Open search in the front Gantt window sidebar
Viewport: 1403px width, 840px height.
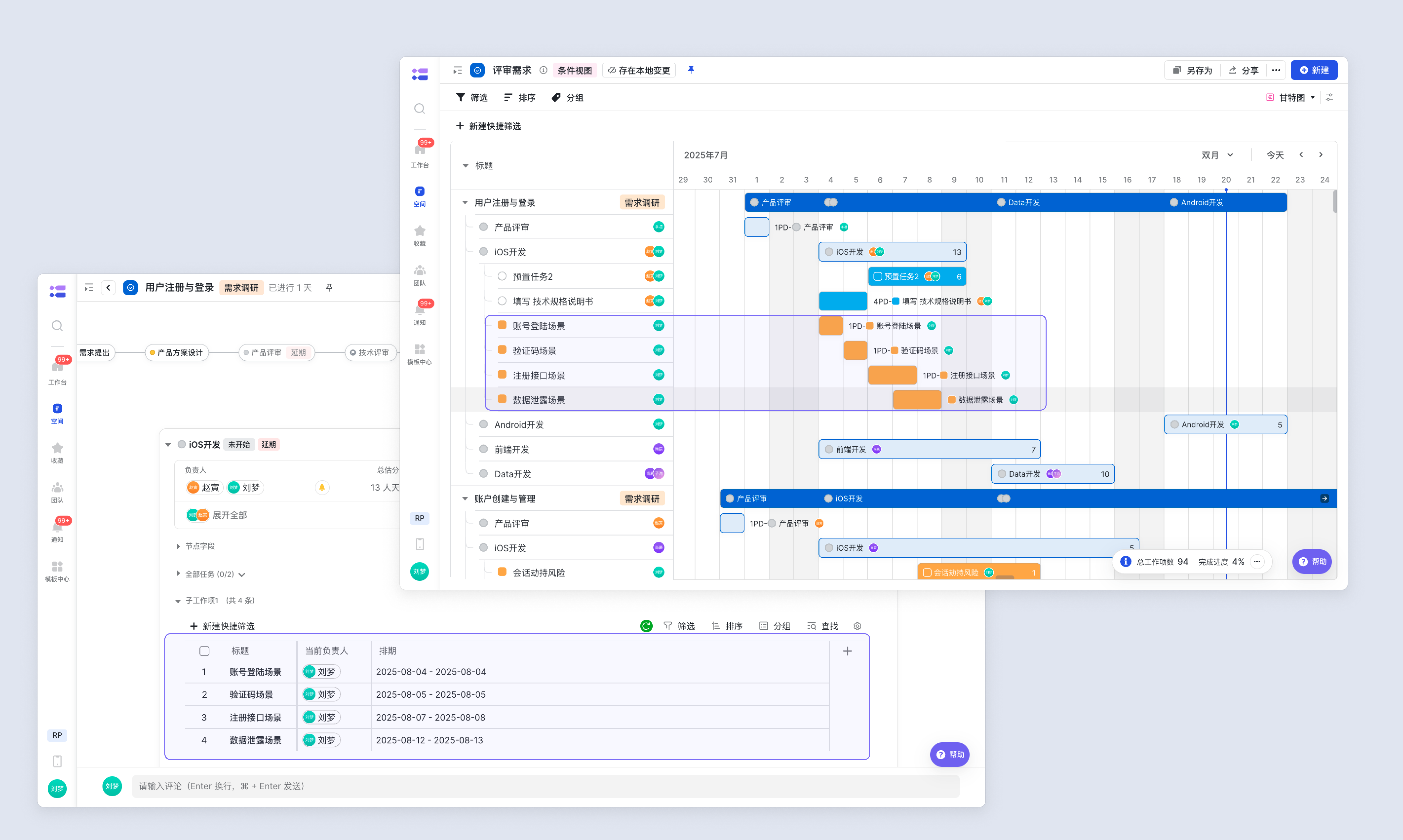point(420,109)
